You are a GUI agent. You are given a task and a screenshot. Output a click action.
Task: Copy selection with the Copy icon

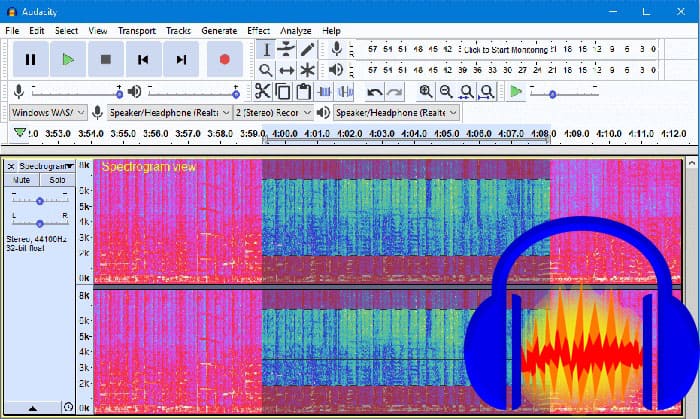coord(283,91)
